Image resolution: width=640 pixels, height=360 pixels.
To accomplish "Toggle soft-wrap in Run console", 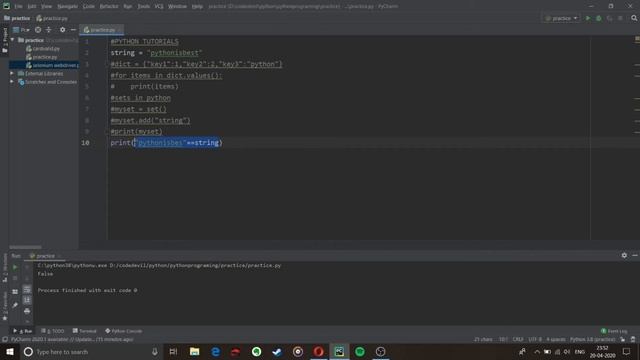I will pyautogui.click(x=27, y=289).
